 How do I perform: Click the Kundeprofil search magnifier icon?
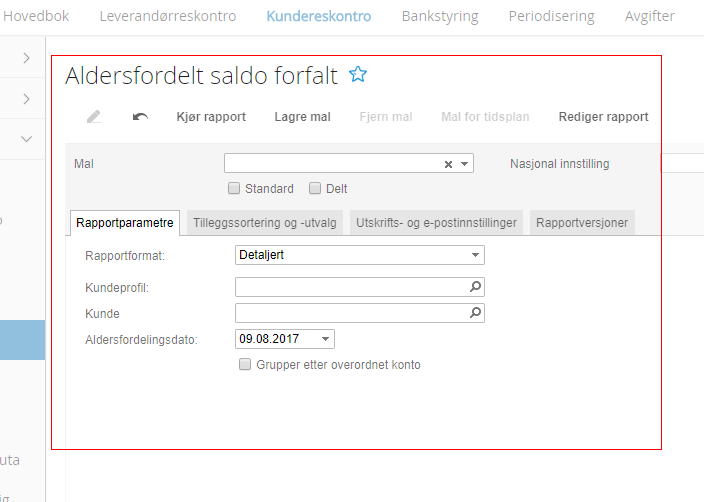(476, 287)
